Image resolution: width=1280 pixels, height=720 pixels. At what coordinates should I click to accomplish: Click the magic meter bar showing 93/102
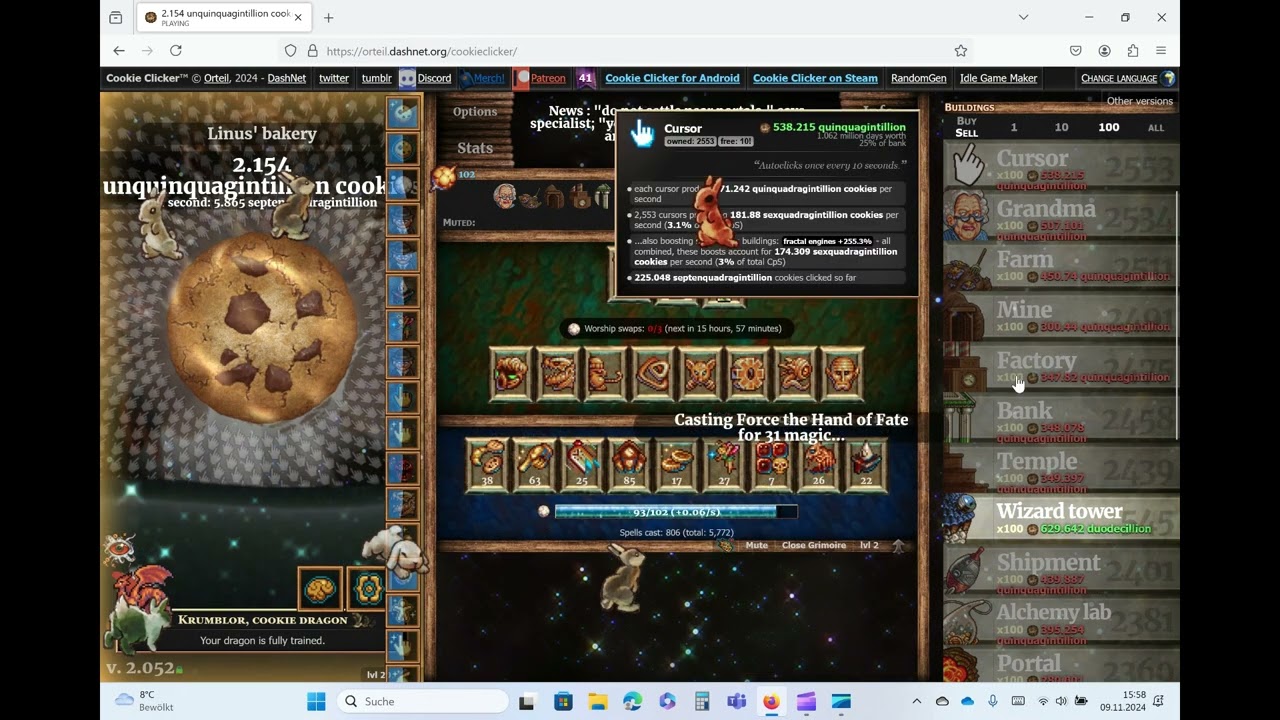[x=676, y=512]
